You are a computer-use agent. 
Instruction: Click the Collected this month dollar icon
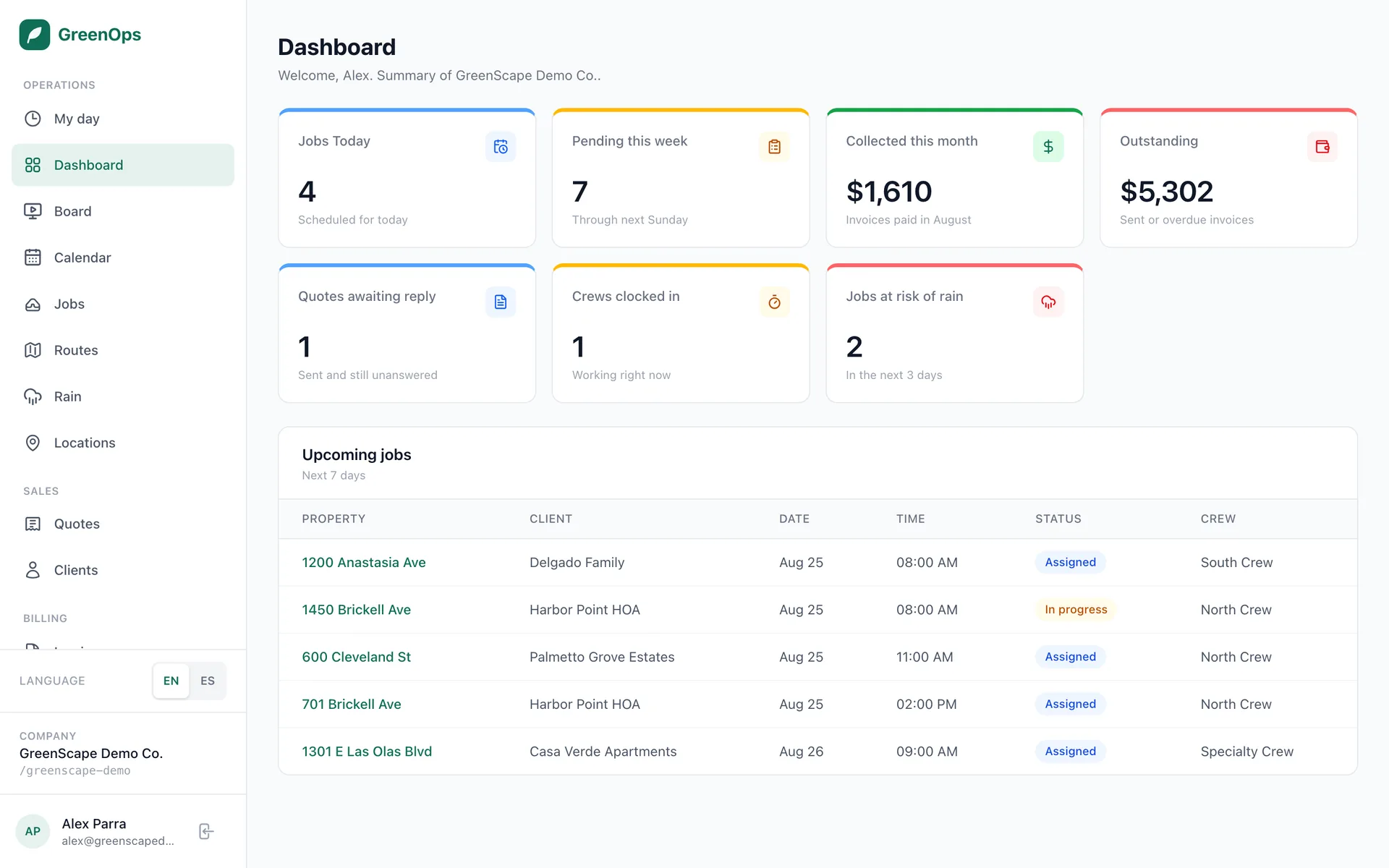(1048, 147)
